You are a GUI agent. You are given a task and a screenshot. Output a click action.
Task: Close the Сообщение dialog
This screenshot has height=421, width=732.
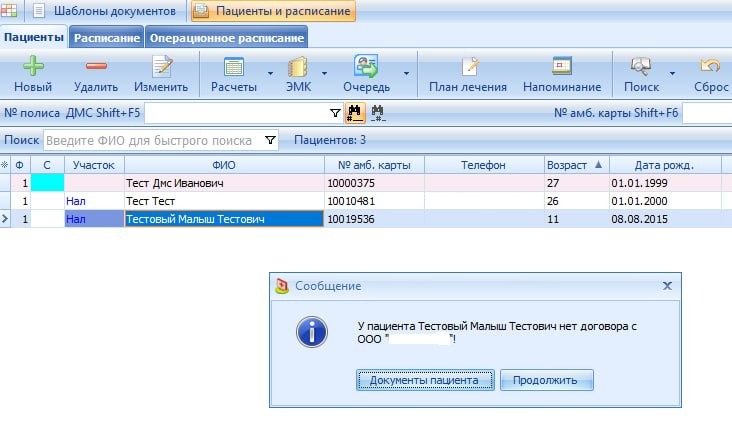click(667, 286)
